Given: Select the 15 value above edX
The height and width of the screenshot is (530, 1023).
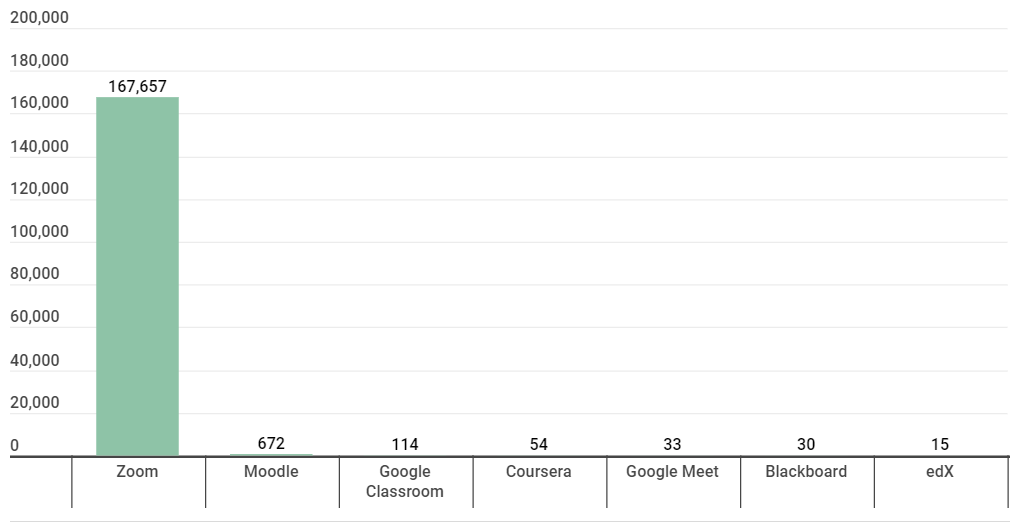Looking at the screenshot, I should coord(940,444).
